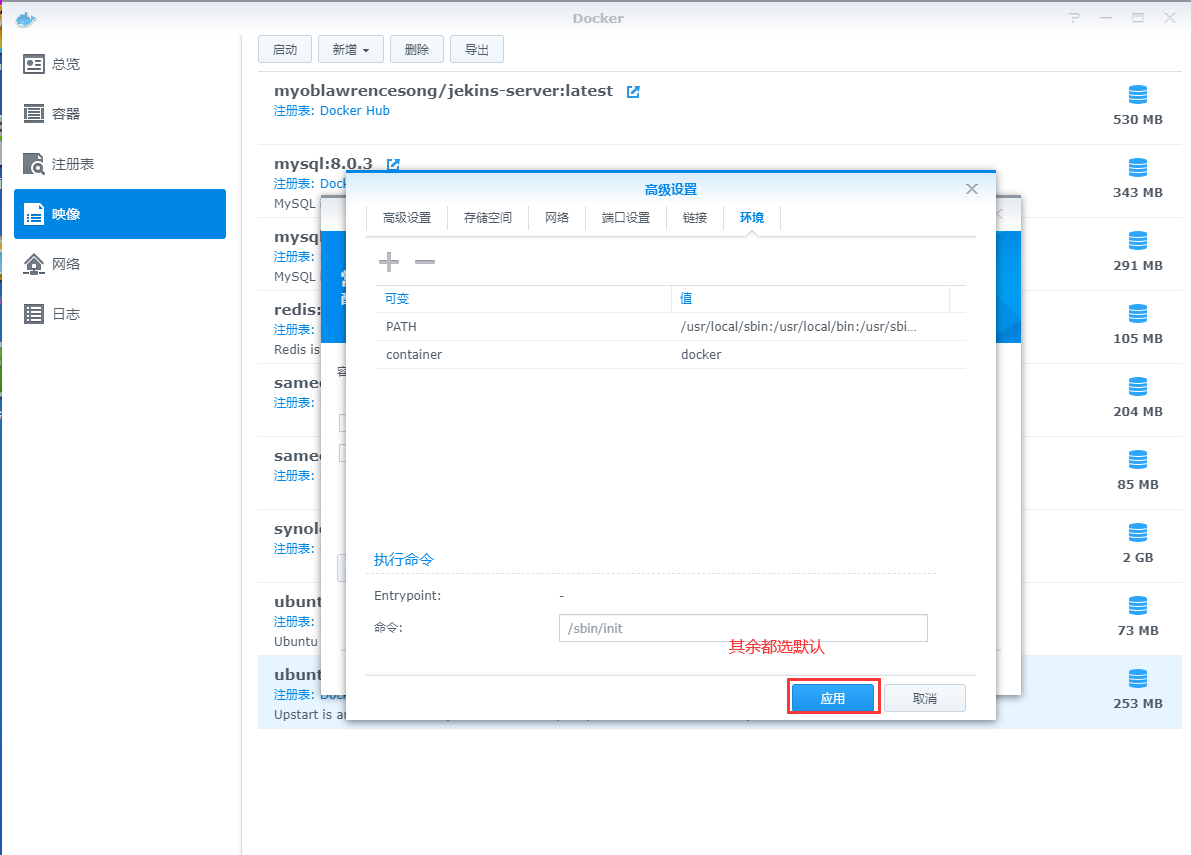Viewport: 1191px width, 855px height.
Task: Click the 应用 button
Action: (x=833, y=698)
